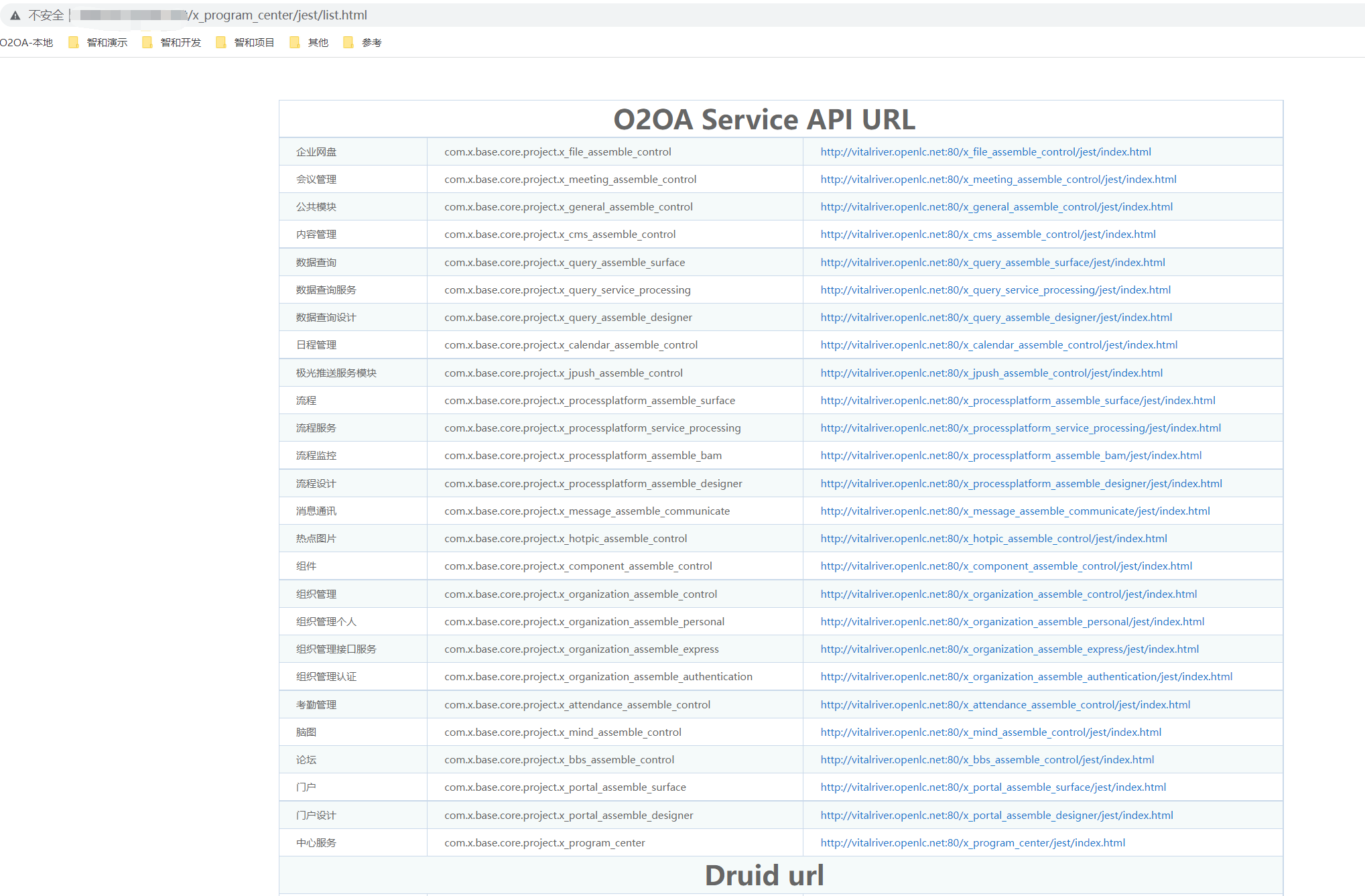
Task: Click the insecure site warning icon
Action: pos(15,15)
